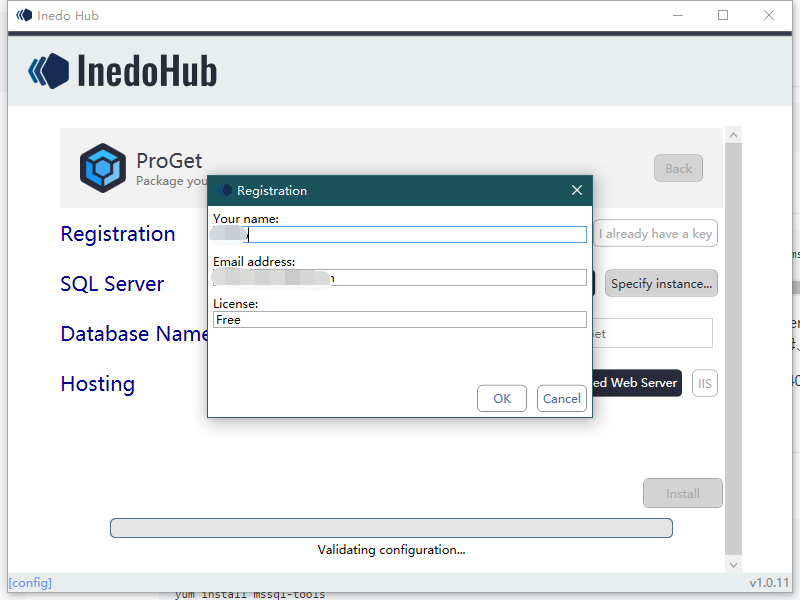Click the v1.0.11 version label

pyautogui.click(x=769, y=583)
